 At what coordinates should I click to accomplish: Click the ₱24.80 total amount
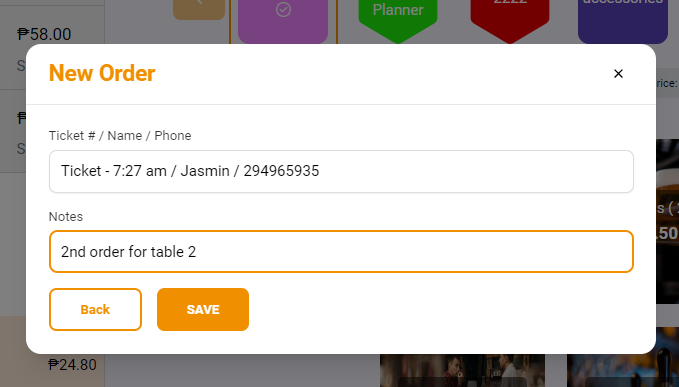pos(72,365)
